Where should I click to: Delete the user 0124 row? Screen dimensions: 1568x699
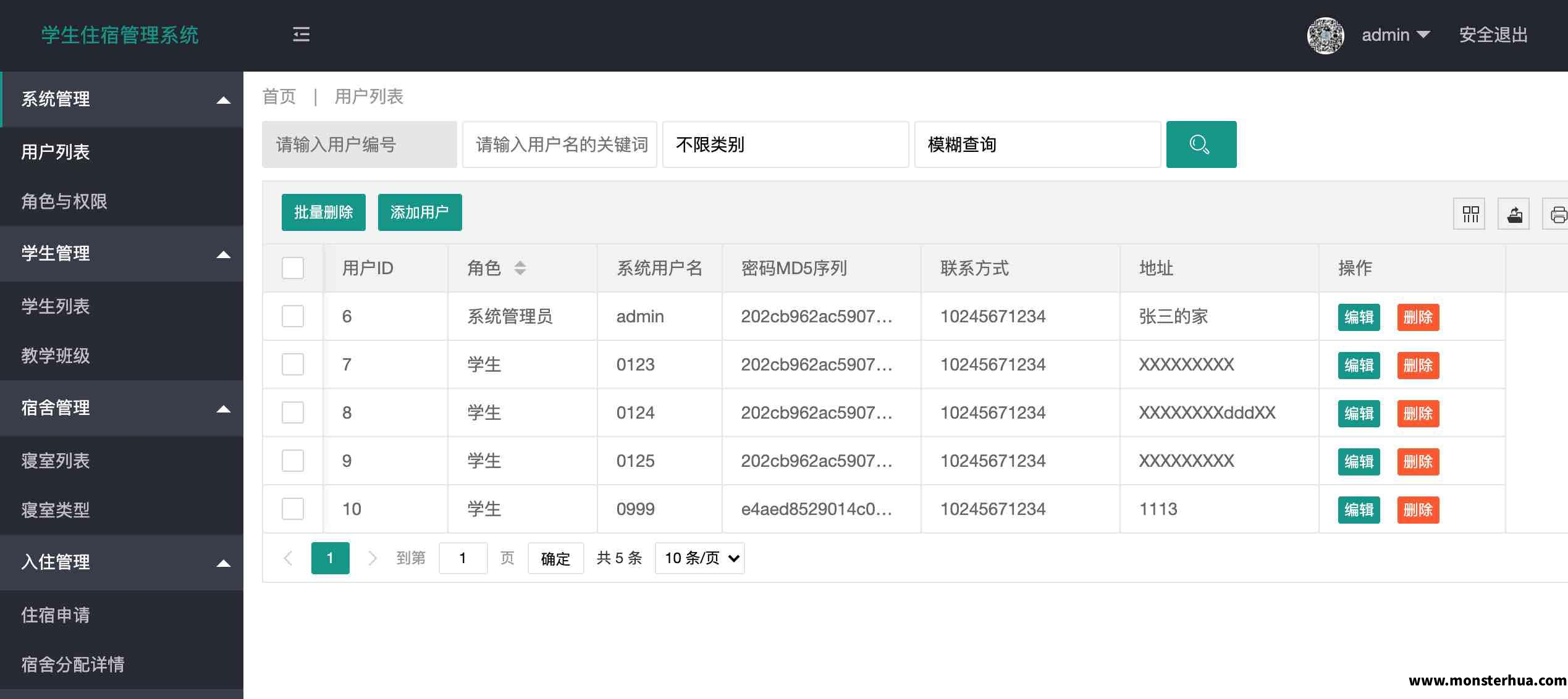[1418, 414]
